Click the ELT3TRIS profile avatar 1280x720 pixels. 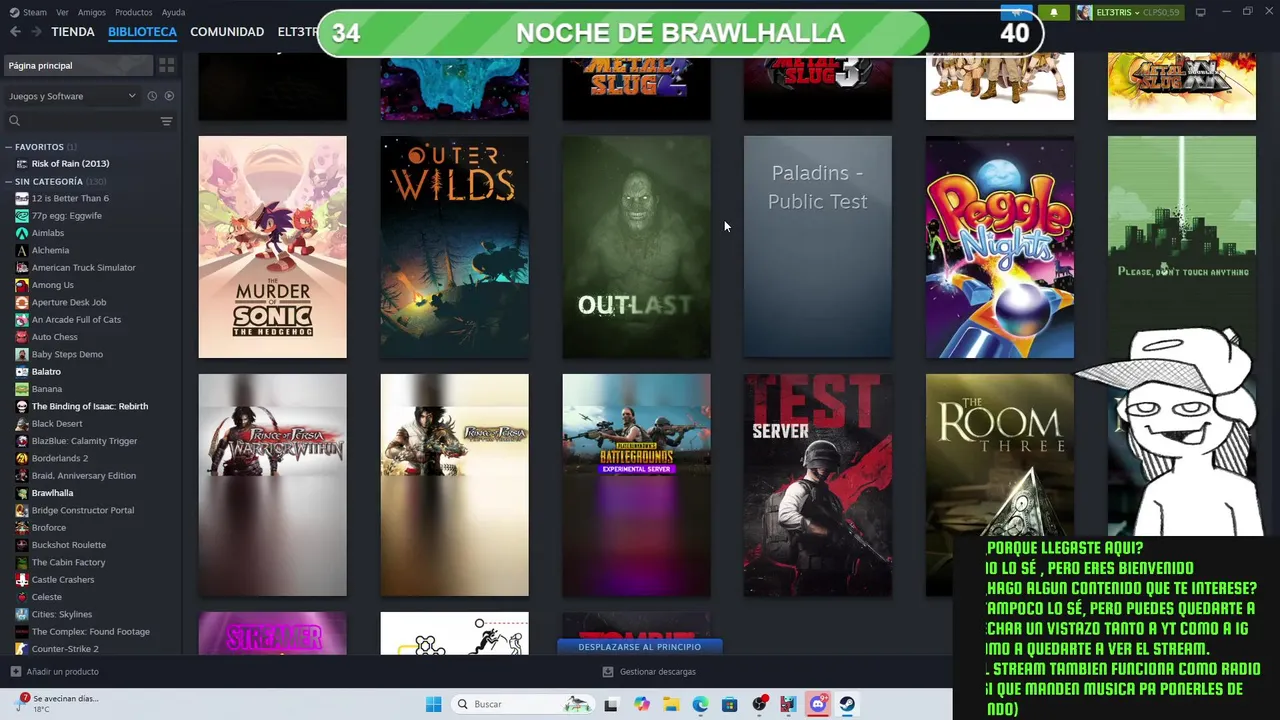click(1084, 12)
